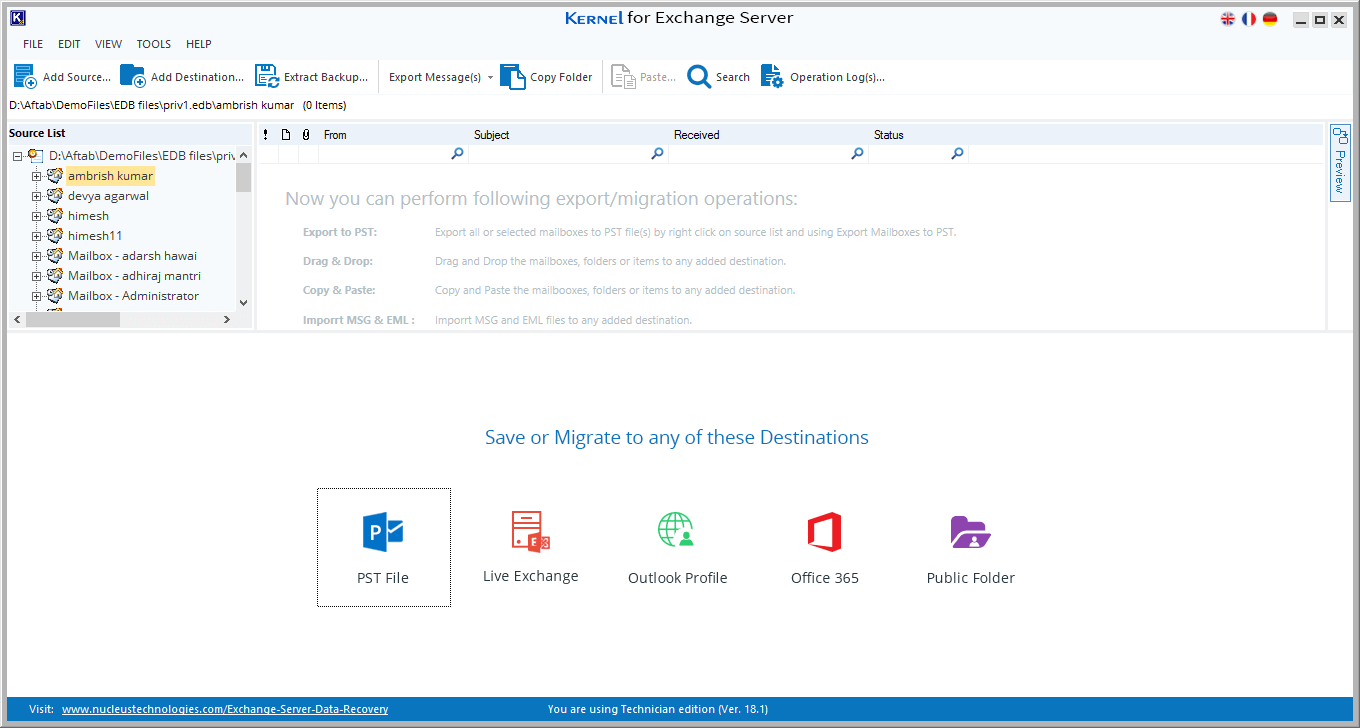The image size is (1360, 728).
Task: Click the Search magnifier icon in toolbar
Action: 699,77
